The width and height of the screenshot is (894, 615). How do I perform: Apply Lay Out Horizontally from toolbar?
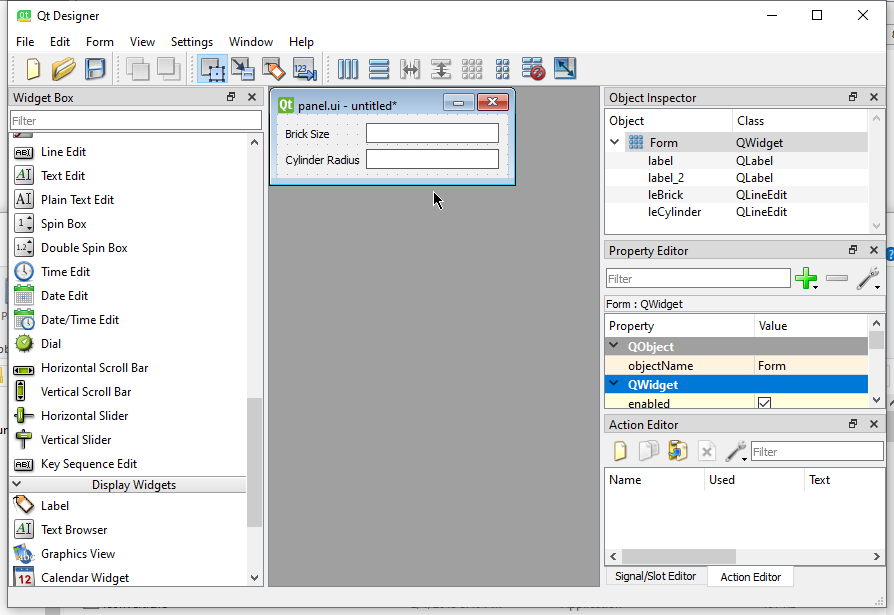(348, 69)
